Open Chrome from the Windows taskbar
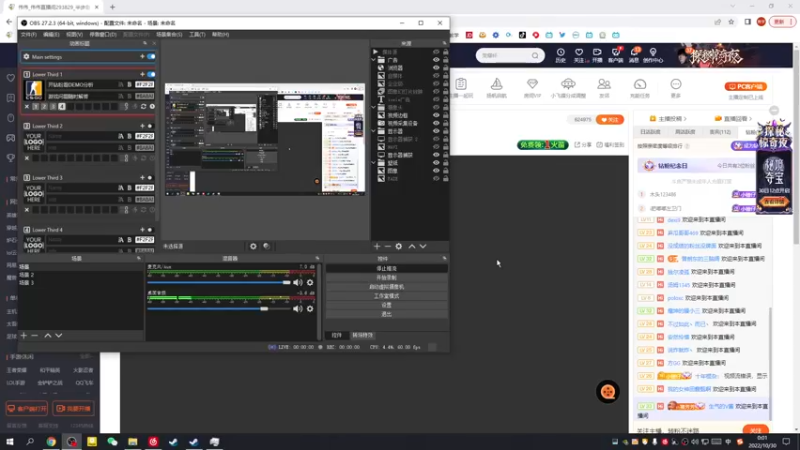The image size is (800, 450). pos(51,442)
